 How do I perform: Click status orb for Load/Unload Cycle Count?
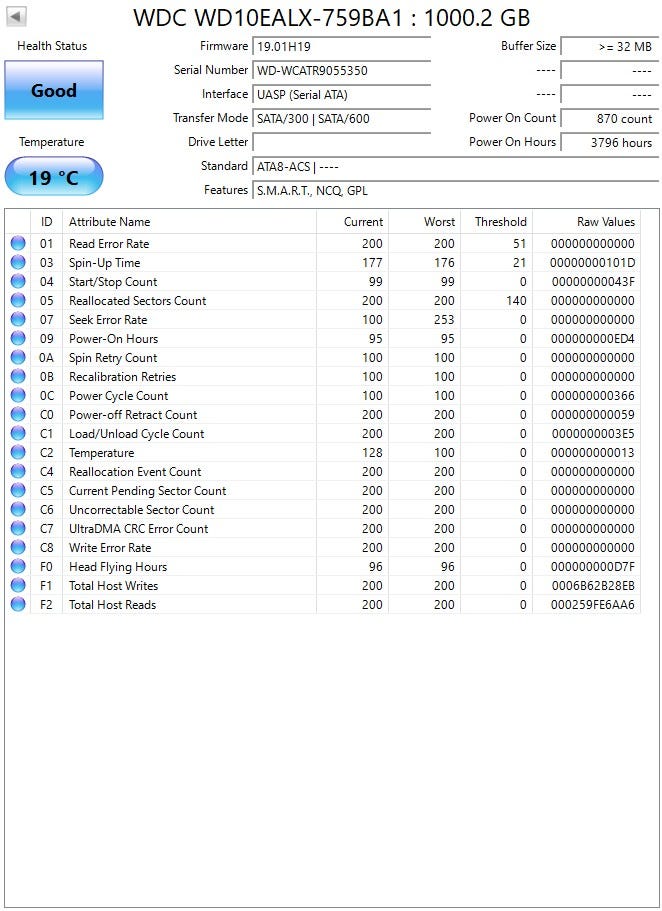point(18,433)
